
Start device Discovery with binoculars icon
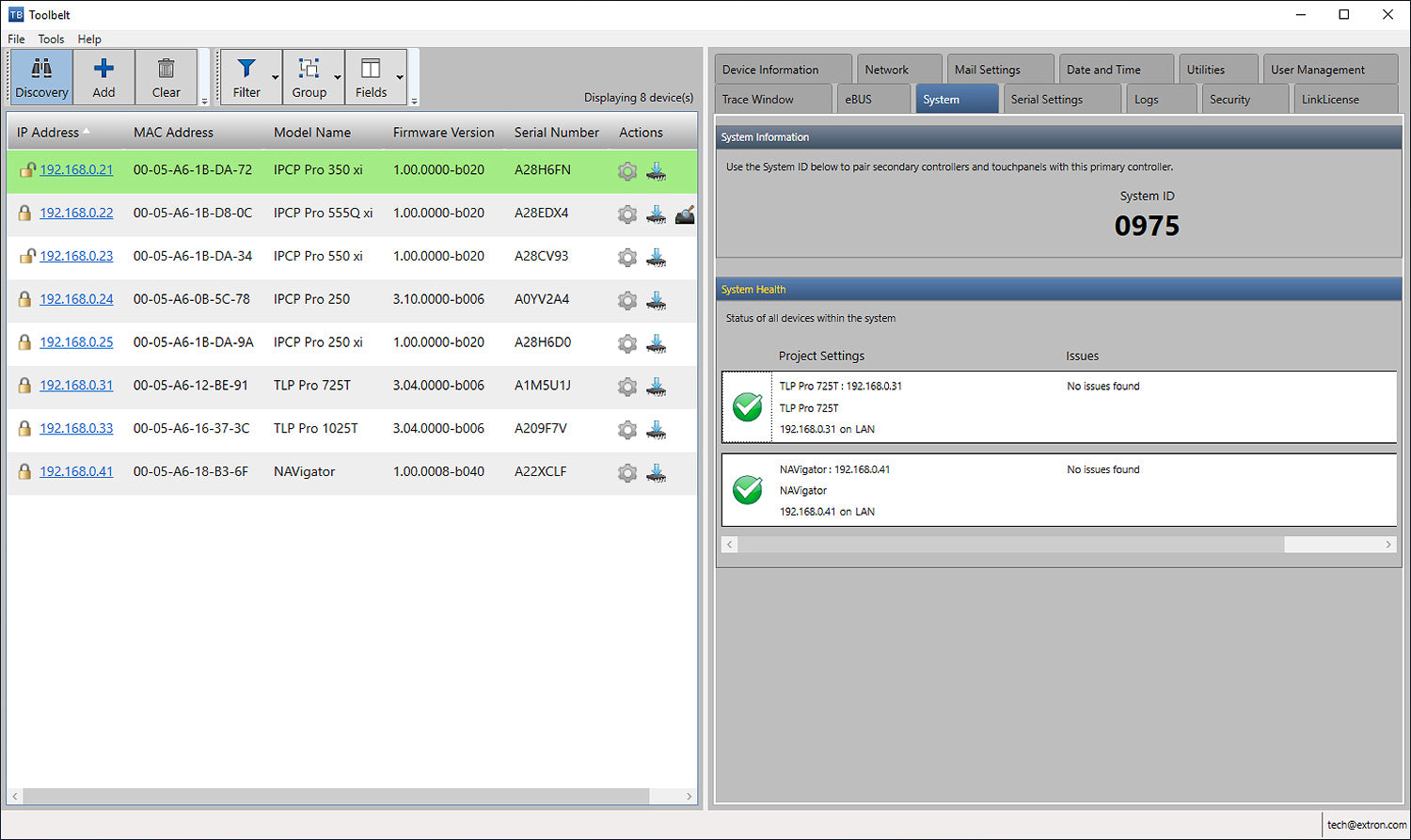[x=41, y=77]
